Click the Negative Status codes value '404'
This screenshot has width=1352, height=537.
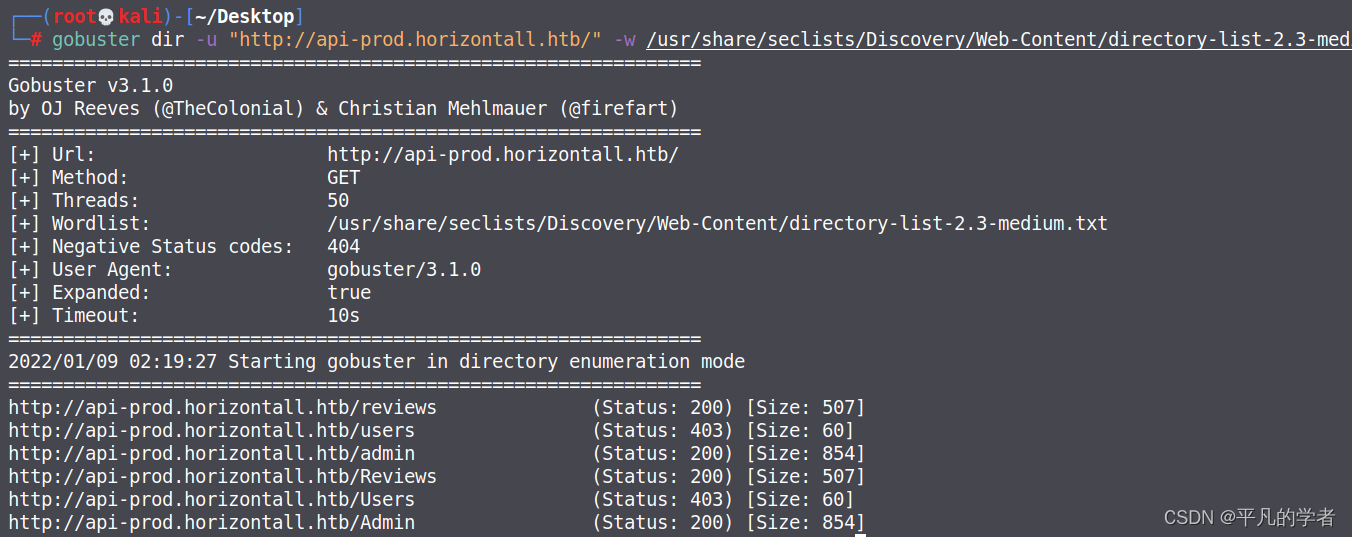click(x=344, y=247)
